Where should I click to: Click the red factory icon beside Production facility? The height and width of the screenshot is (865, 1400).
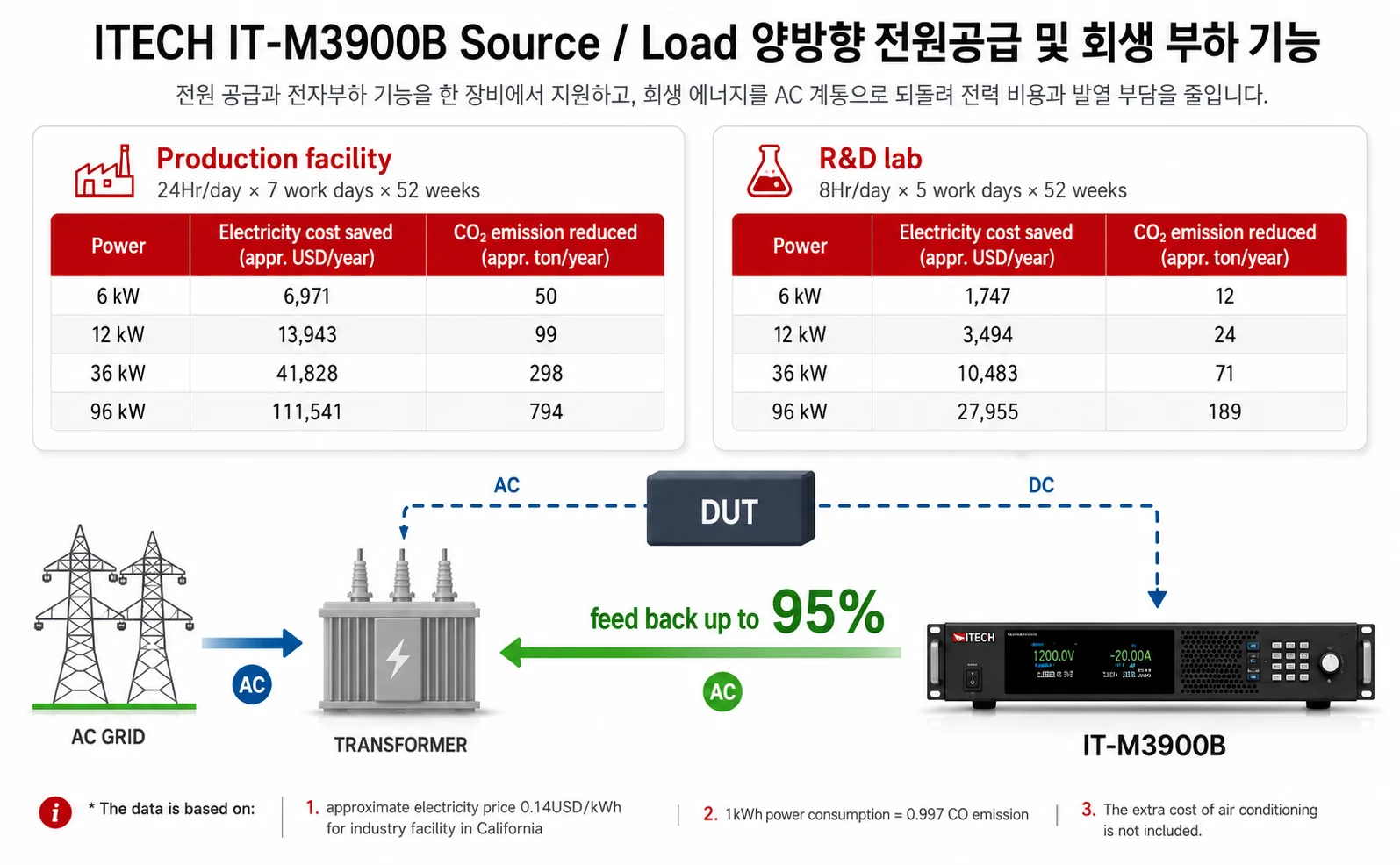(x=104, y=171)
